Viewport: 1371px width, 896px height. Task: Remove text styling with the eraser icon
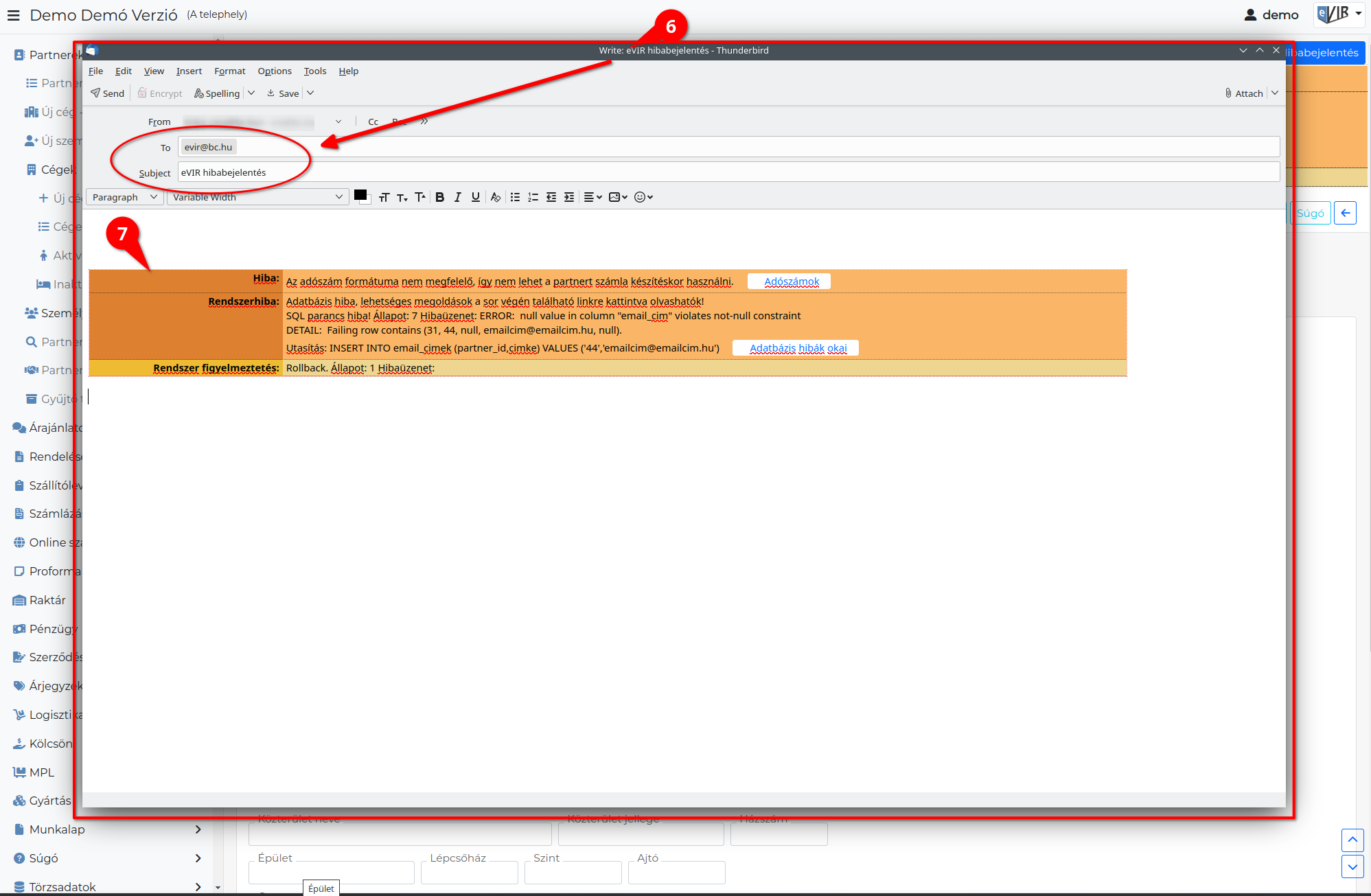coord(496,198)
